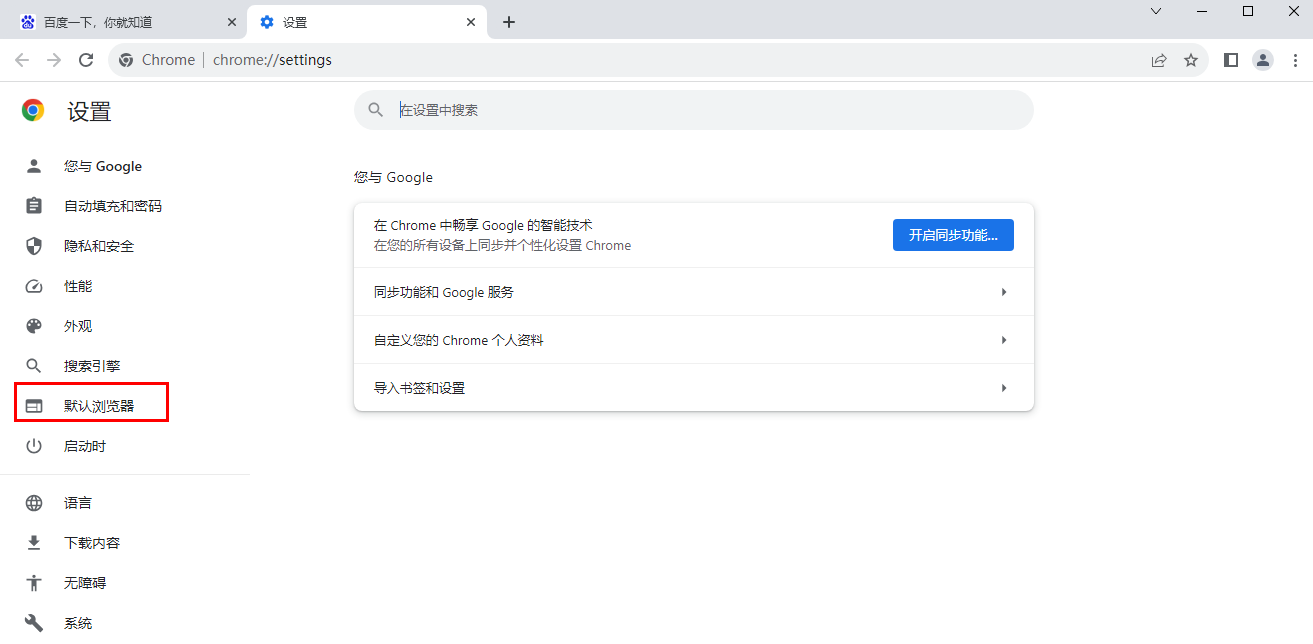Click the 您与 Google section heading

coord(393,177)
